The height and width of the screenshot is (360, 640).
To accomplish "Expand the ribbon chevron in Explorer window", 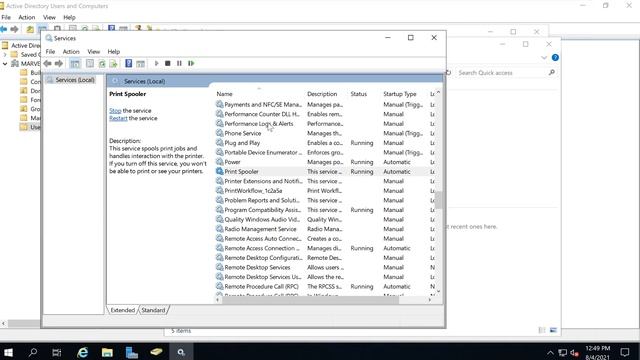I will click(x=544, y=58).
